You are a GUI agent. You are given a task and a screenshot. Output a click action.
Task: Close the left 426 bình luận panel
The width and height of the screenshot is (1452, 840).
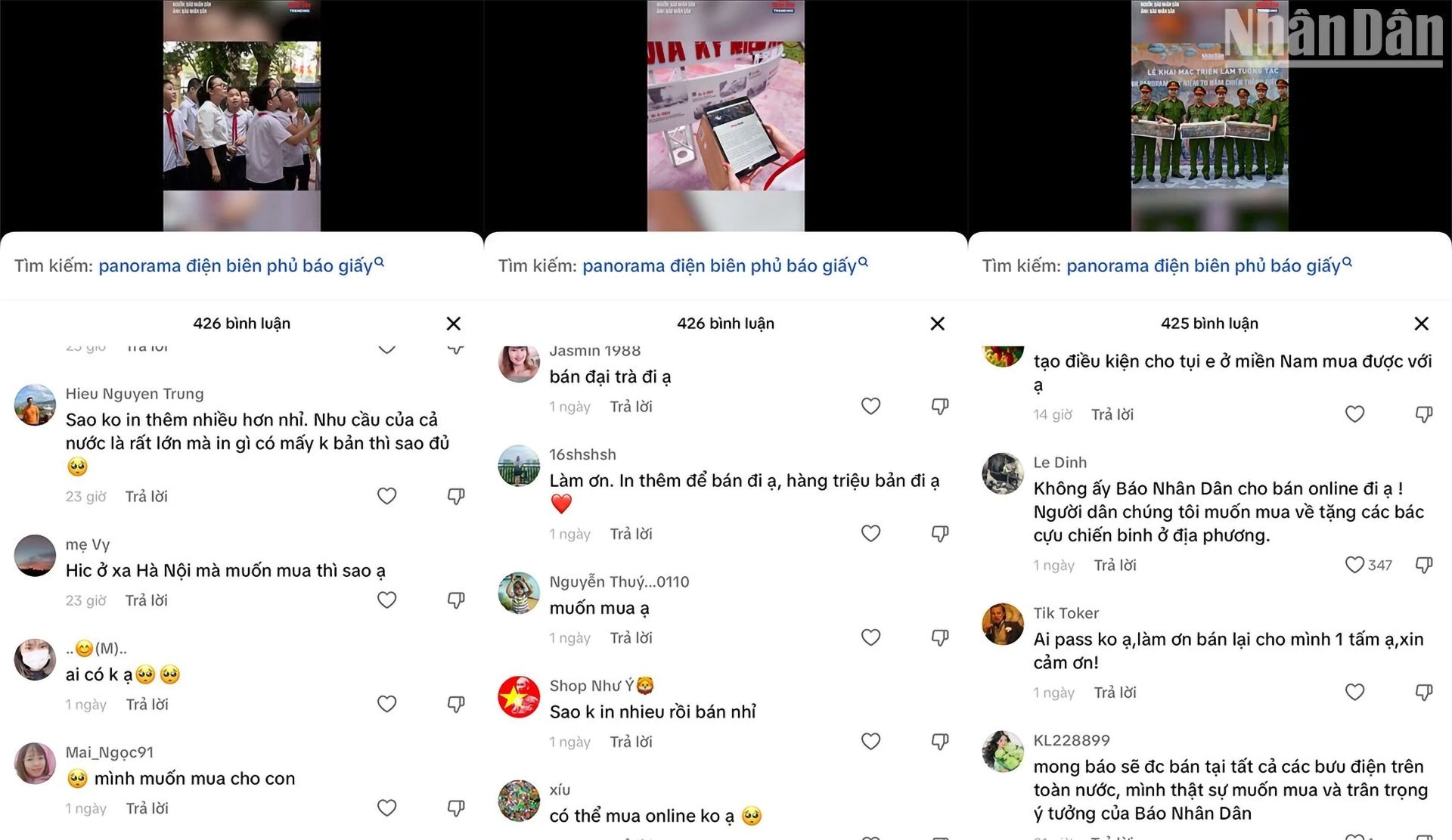pos(454,324)
